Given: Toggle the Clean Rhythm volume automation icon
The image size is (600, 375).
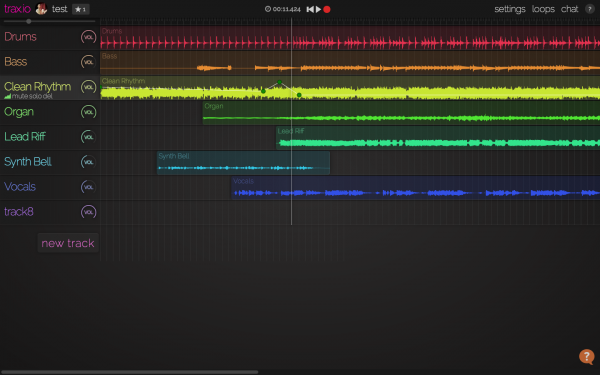Looking at the screenshot, I should pos(7,96).
